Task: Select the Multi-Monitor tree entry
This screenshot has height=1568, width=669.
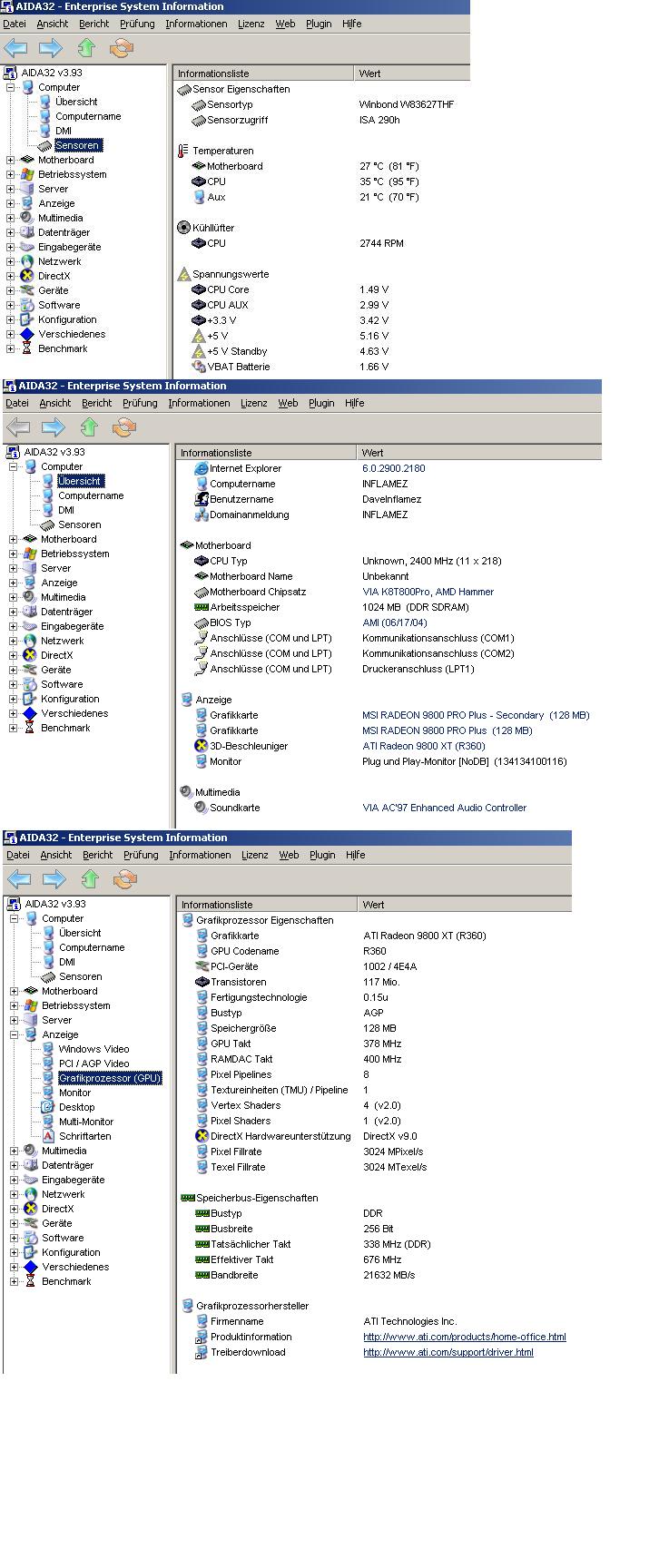Action: tap(86, 1122)
